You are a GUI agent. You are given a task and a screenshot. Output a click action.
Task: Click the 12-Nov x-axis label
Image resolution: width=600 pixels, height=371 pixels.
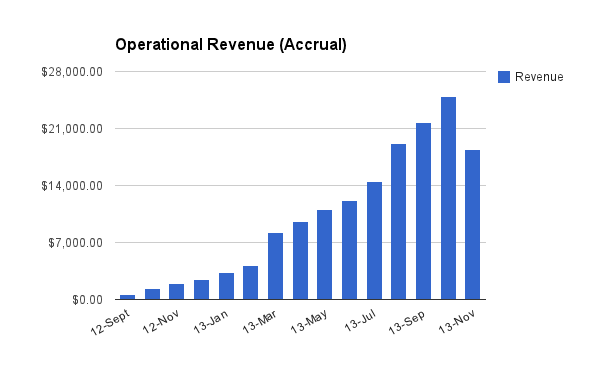[161, 322]
